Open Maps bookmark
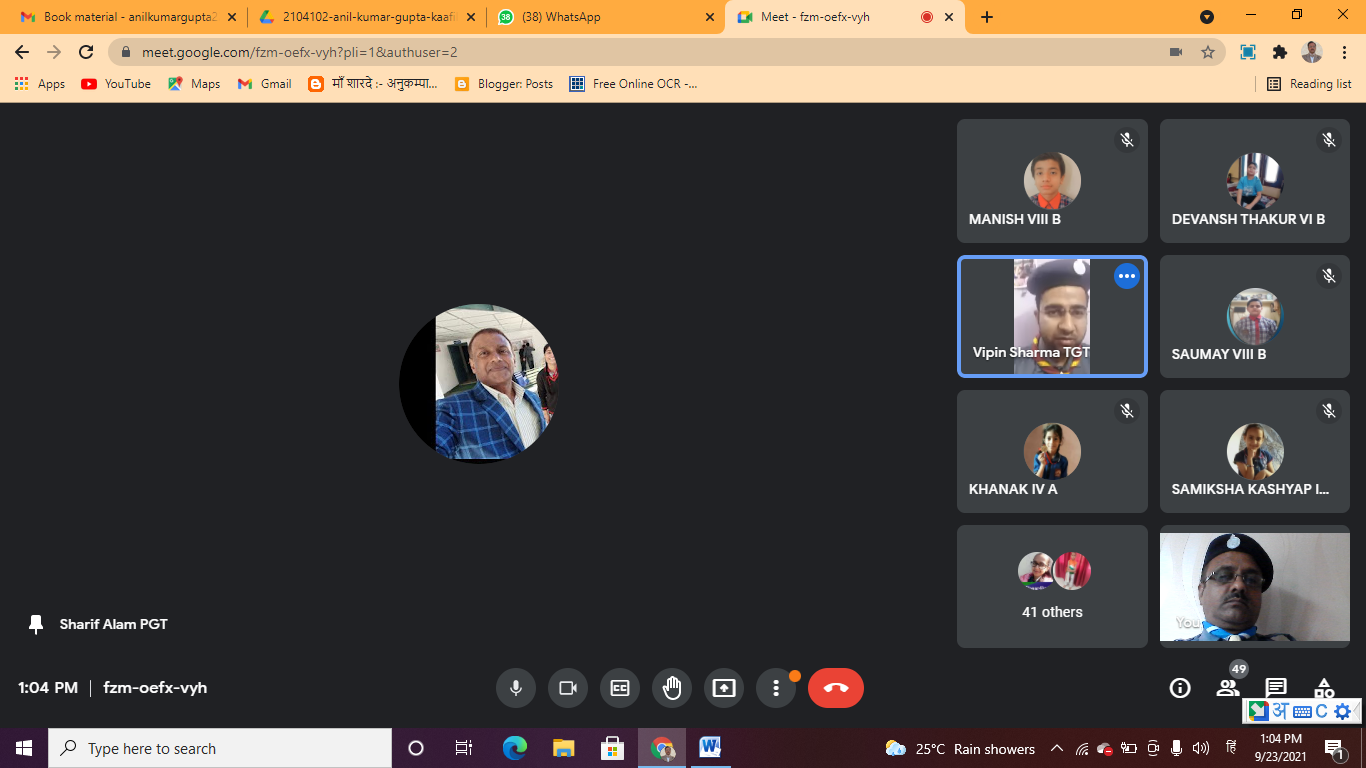Viewport: 1366px width, 768px height. (194, 84)
